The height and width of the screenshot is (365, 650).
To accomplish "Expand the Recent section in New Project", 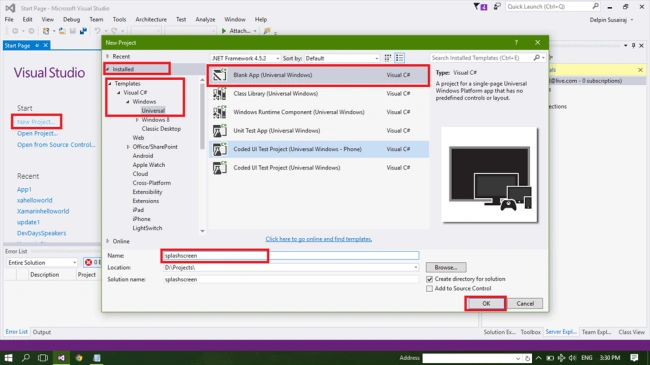I will [x=108, y=56].
